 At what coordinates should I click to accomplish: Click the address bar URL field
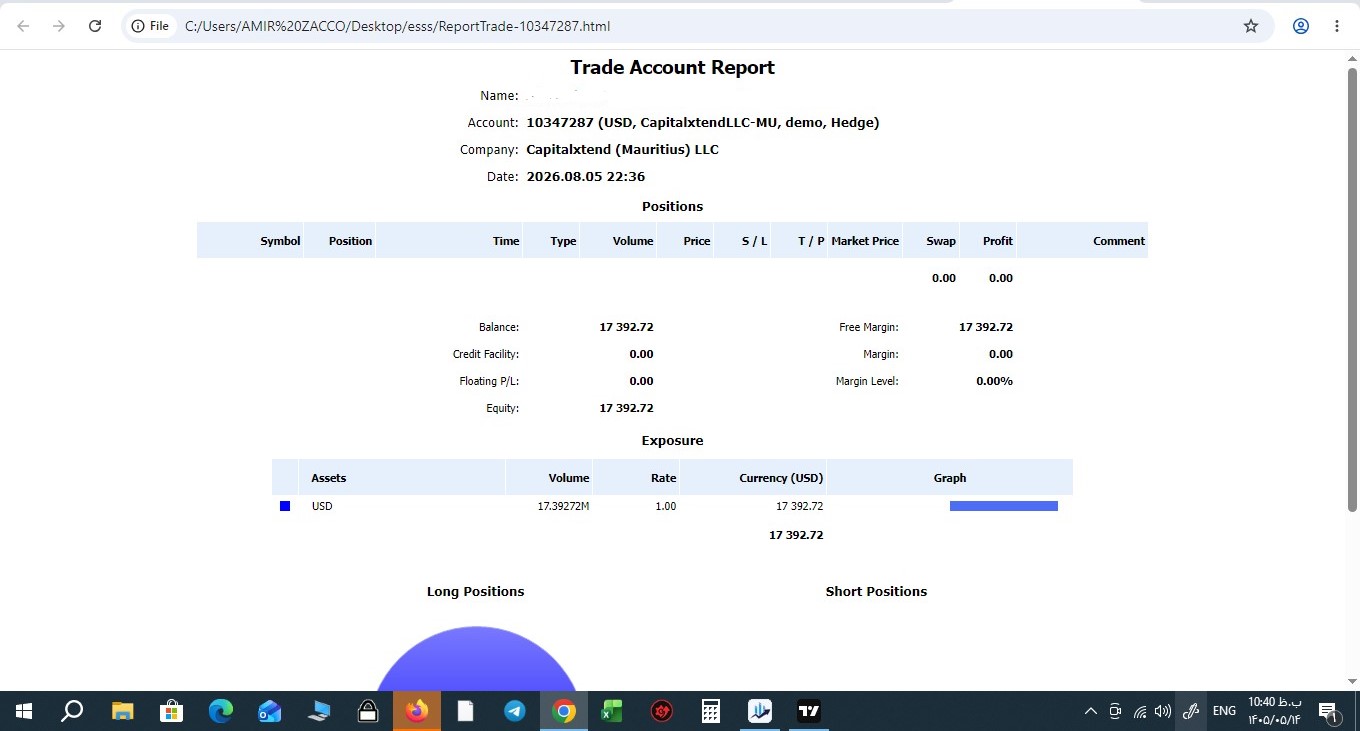[700, 26]
